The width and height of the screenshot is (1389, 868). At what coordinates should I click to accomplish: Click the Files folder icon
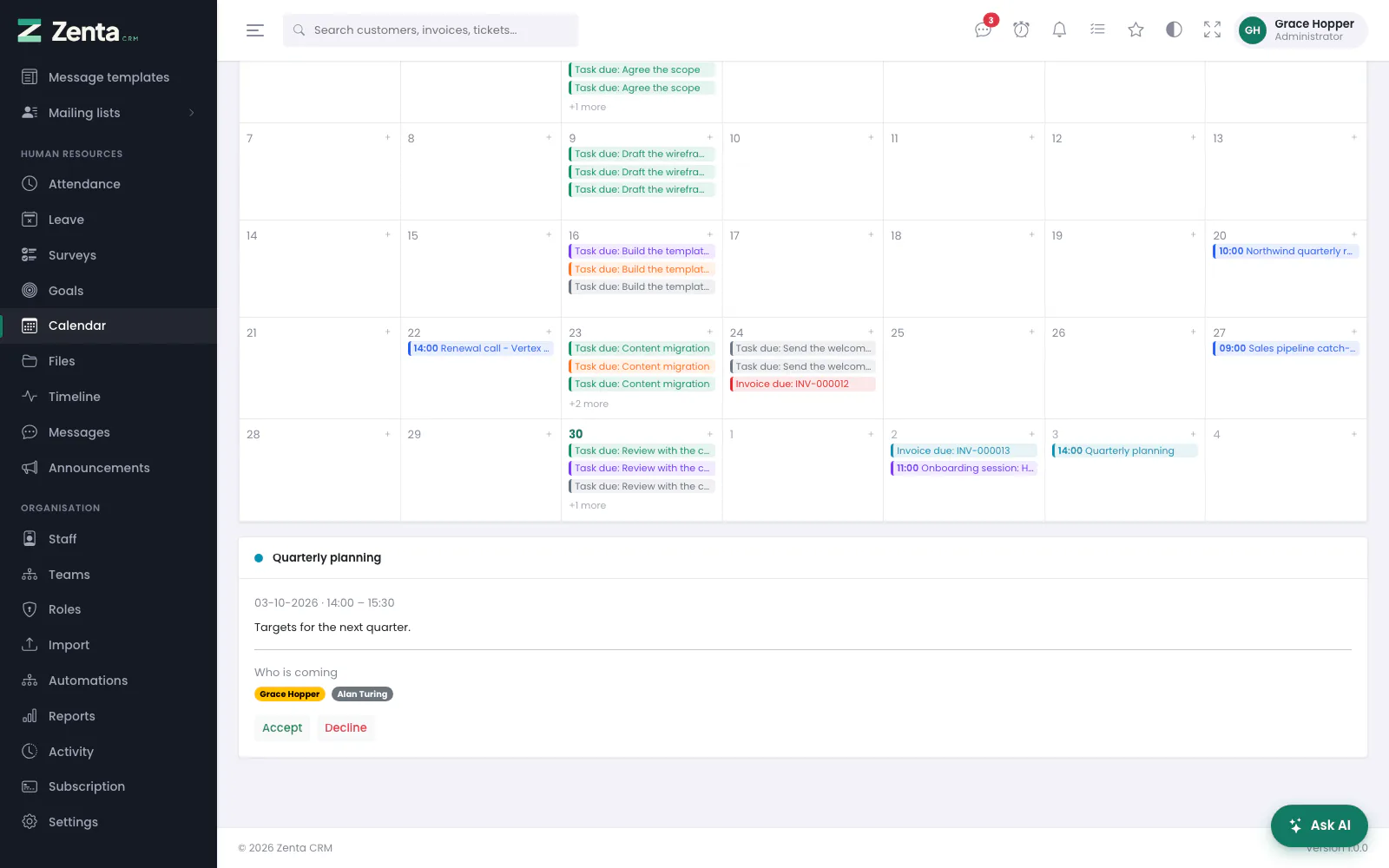[30, 361]
